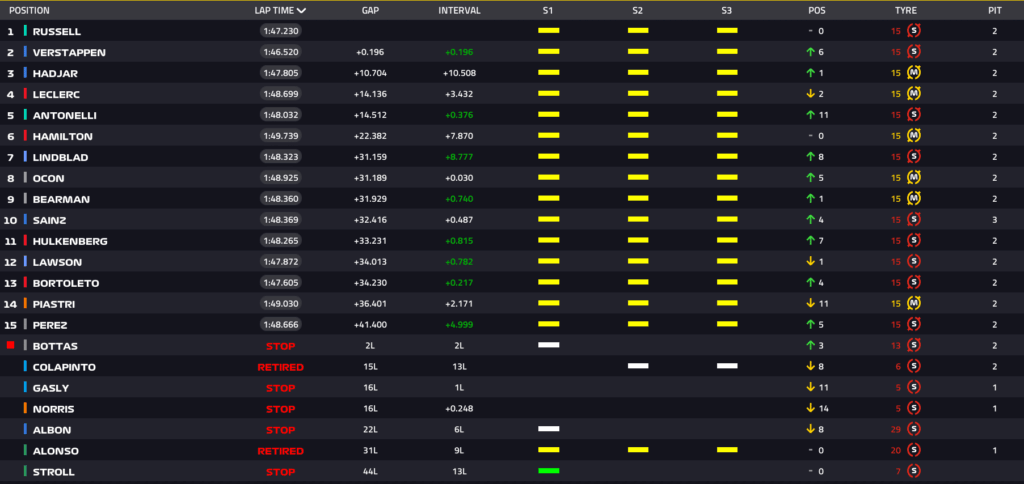This screenshot has width=1024, height=484.
Task: Click Norris's yellow down arrow
Action: 810,408
